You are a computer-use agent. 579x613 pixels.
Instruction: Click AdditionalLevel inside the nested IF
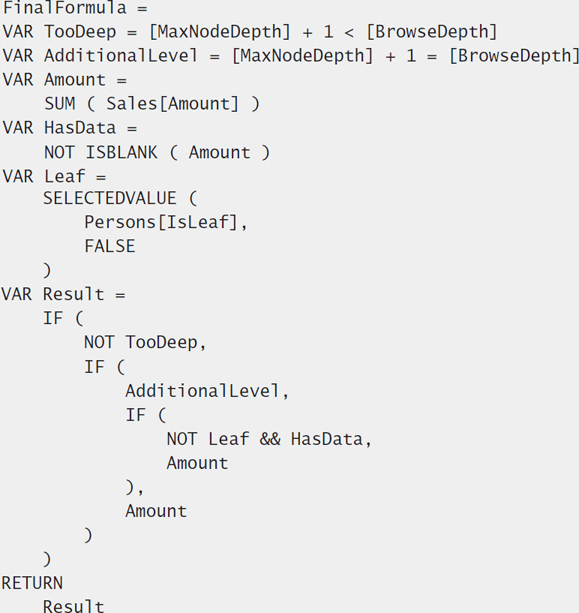tap(203, 391)
